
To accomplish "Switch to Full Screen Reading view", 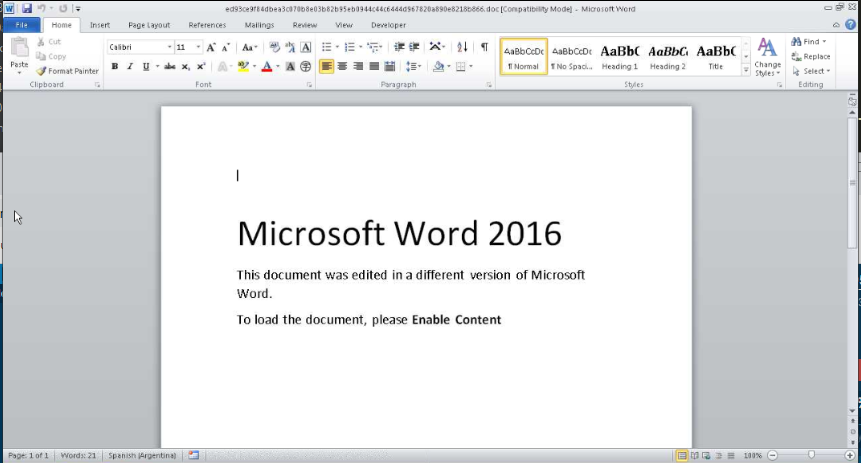I will (694, 455).
